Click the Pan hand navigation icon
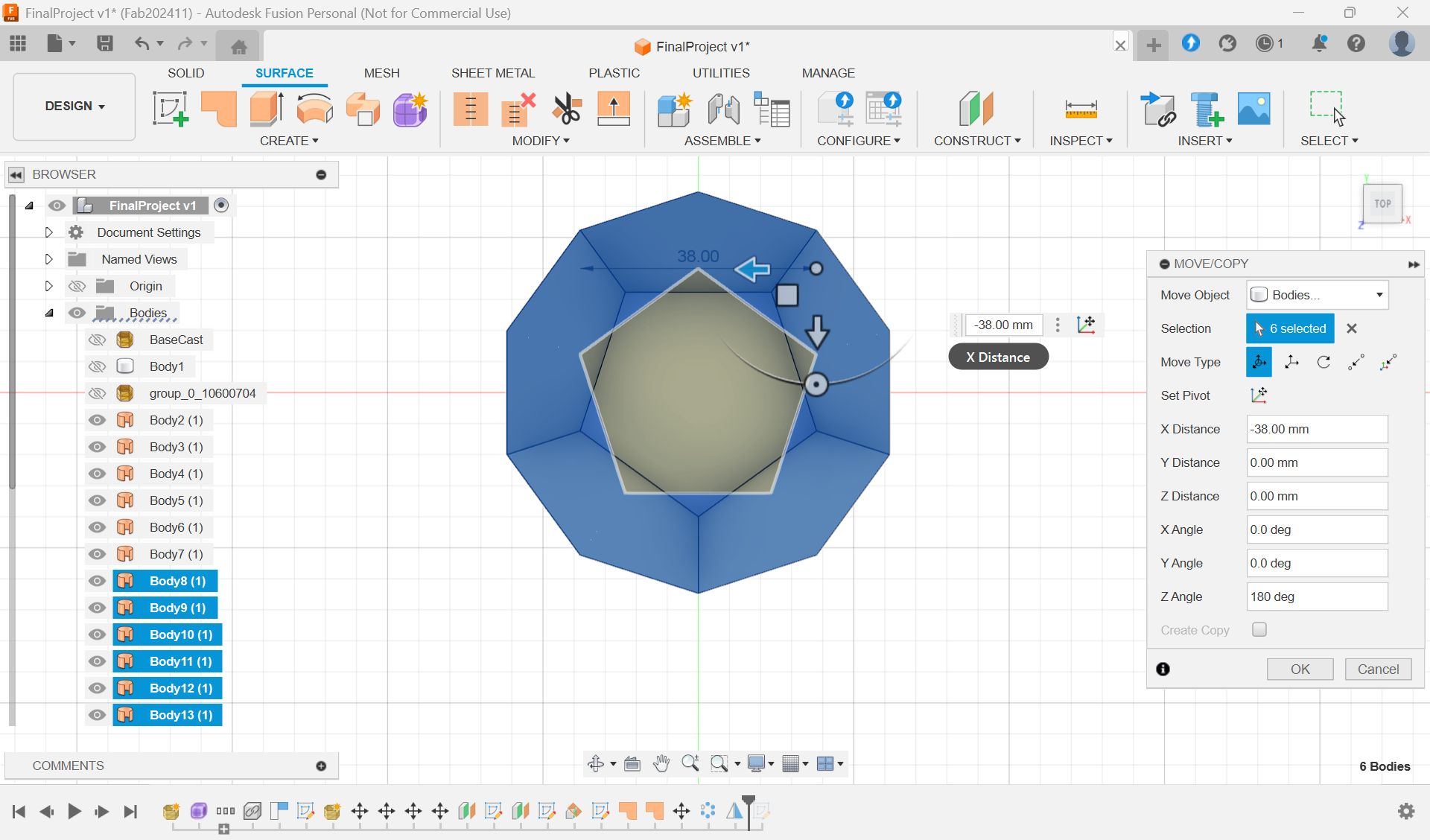 click(x=661, y=763)
